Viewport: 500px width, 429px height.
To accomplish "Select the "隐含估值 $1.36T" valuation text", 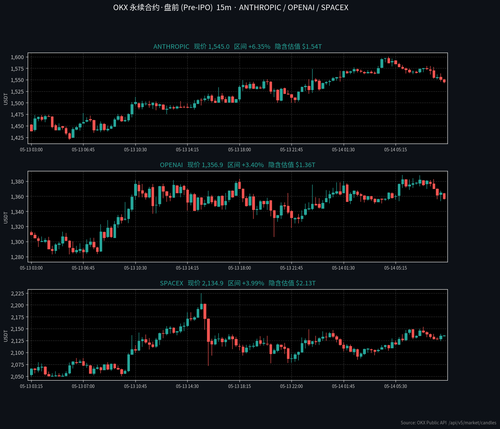I will 292,165.
